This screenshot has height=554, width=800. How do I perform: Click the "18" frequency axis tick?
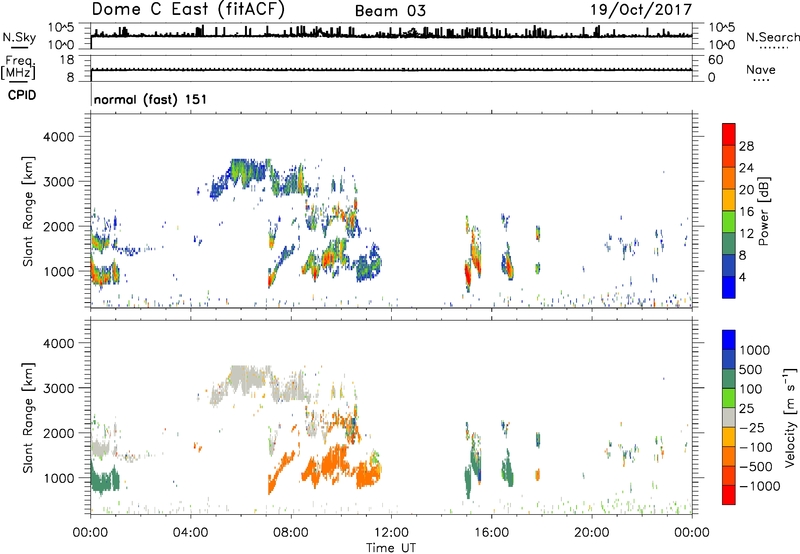(x=67, y=60)
